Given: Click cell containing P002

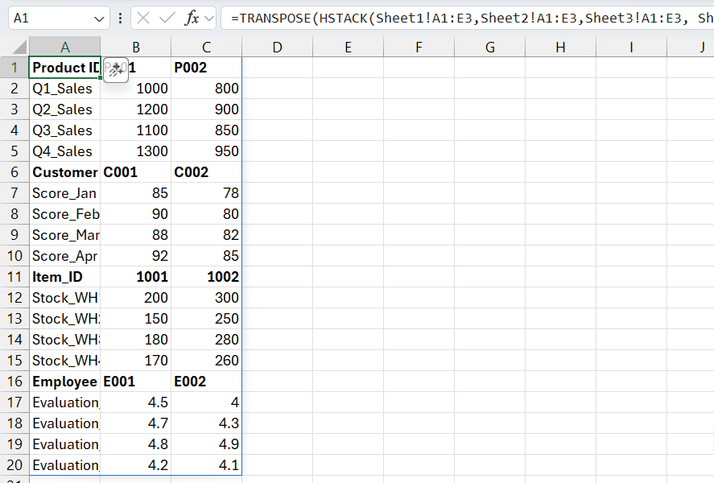Looking at the screenshot, I should click(206, 67).
